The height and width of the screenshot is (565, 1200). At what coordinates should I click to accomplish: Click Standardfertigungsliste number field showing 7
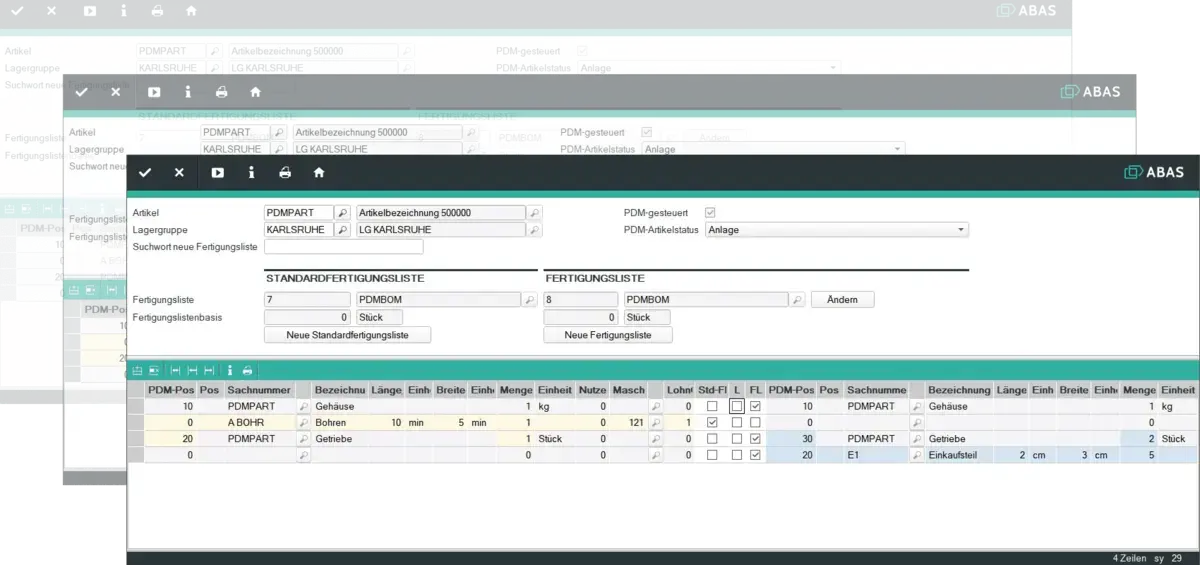306,299
